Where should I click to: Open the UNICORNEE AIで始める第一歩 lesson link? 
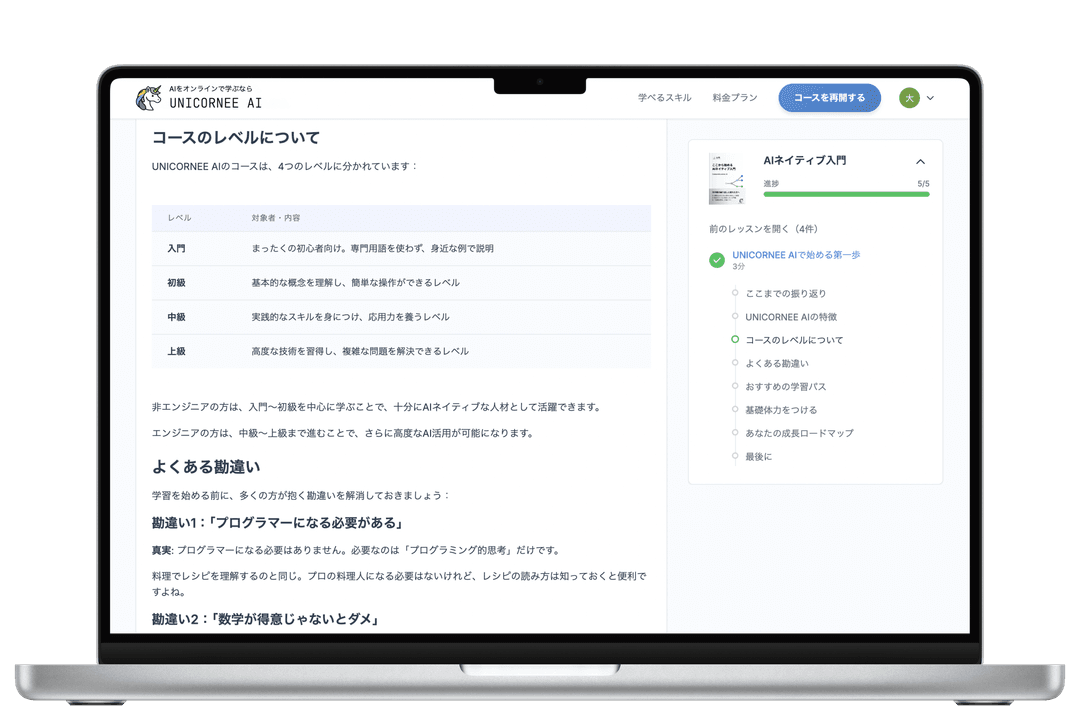pyautogui.click(x=796, y=255)
